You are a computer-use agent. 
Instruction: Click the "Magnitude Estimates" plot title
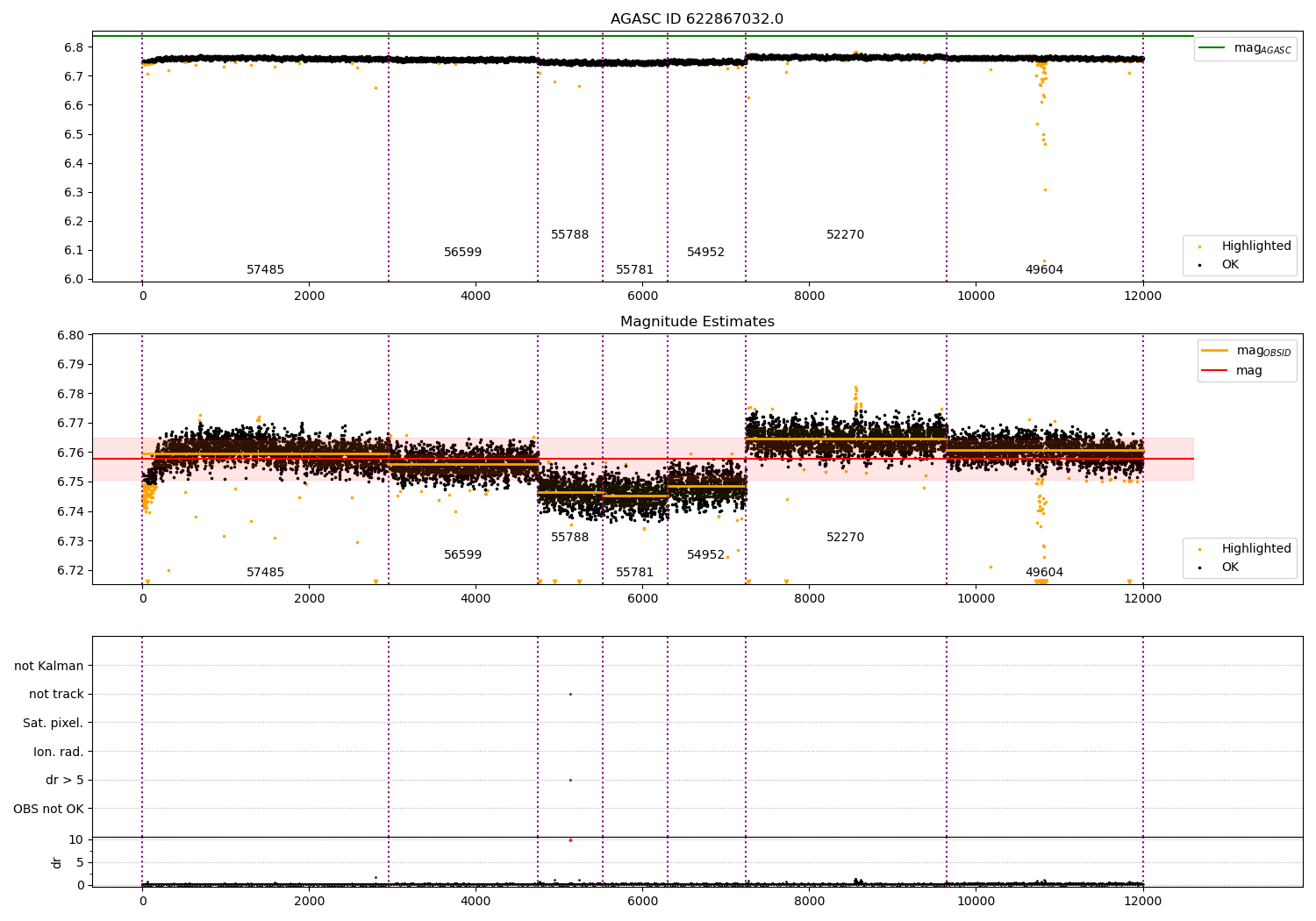click(x=697, y=322)
